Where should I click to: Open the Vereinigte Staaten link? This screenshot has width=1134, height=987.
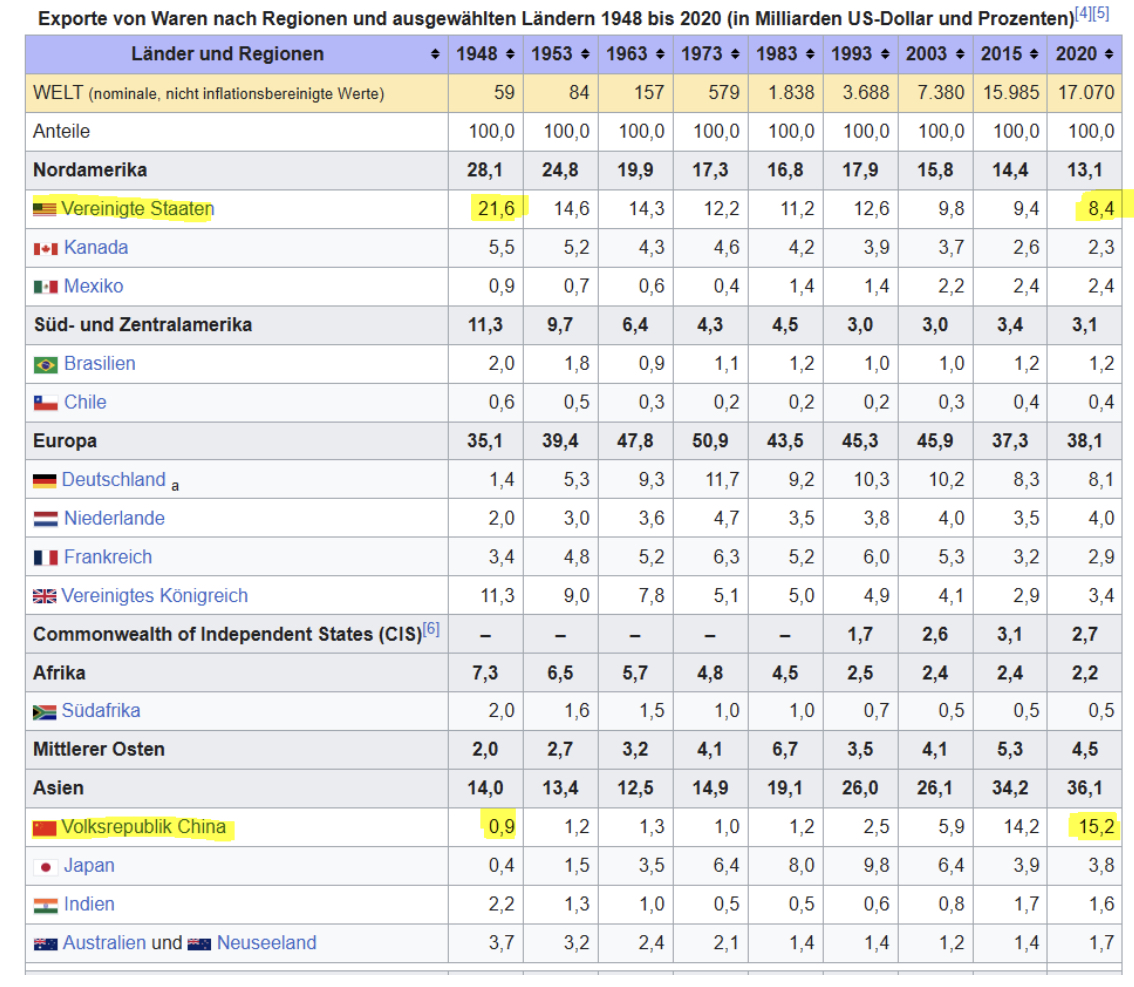(137, 209)
